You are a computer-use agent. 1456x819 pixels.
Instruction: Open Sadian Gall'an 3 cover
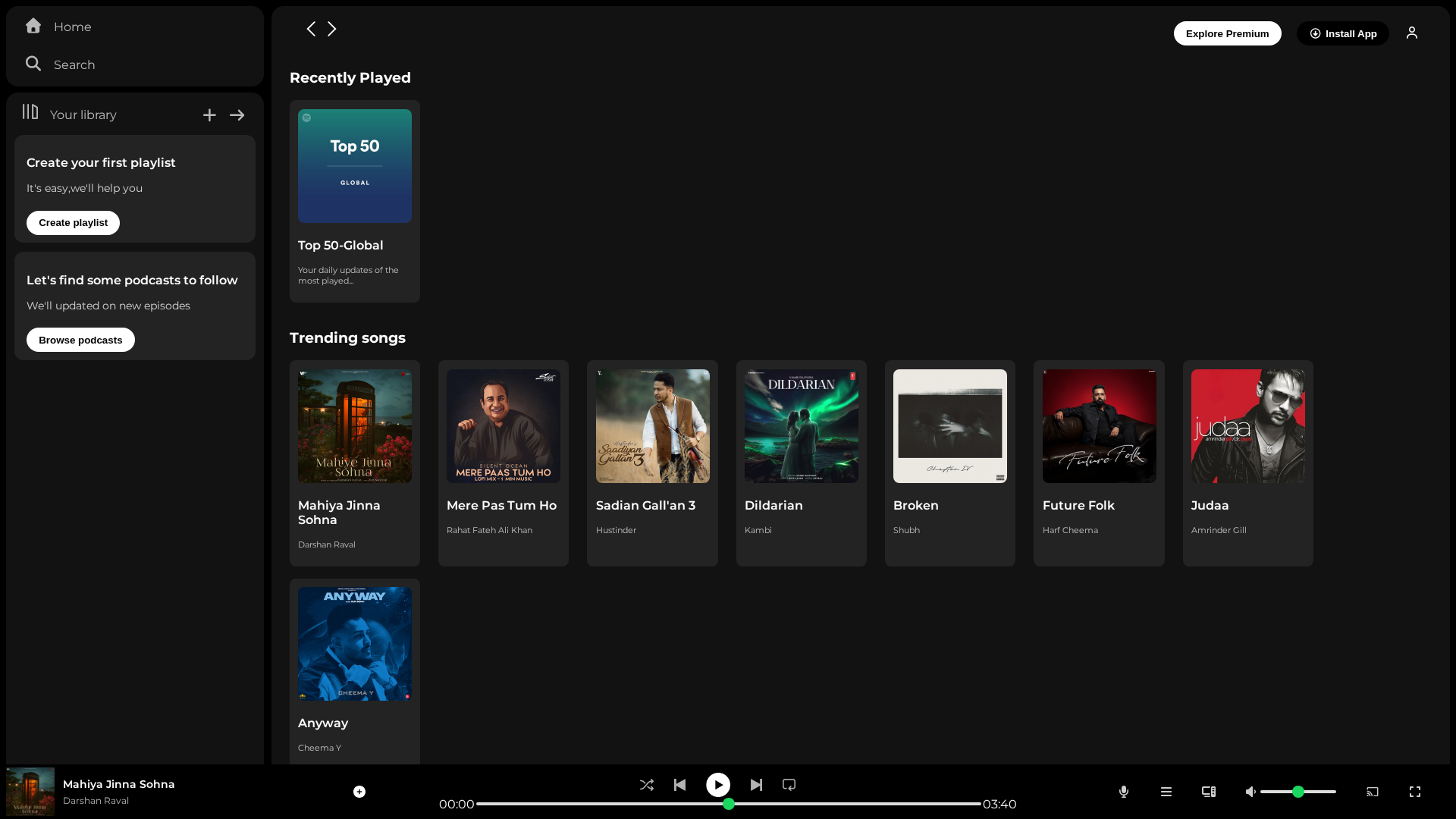tap(653, 426)
